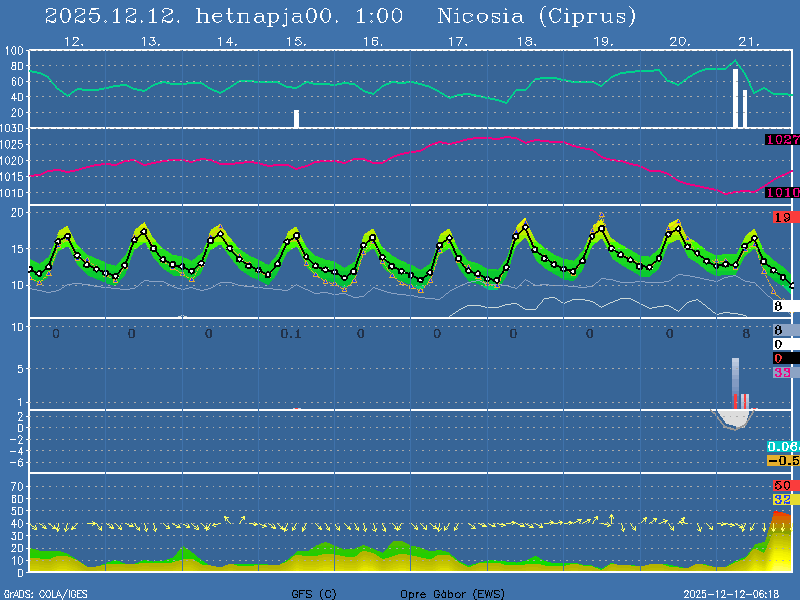Click the yellow 32 wind speed badge
Screen dimensions: 800x600
(783, 499)
